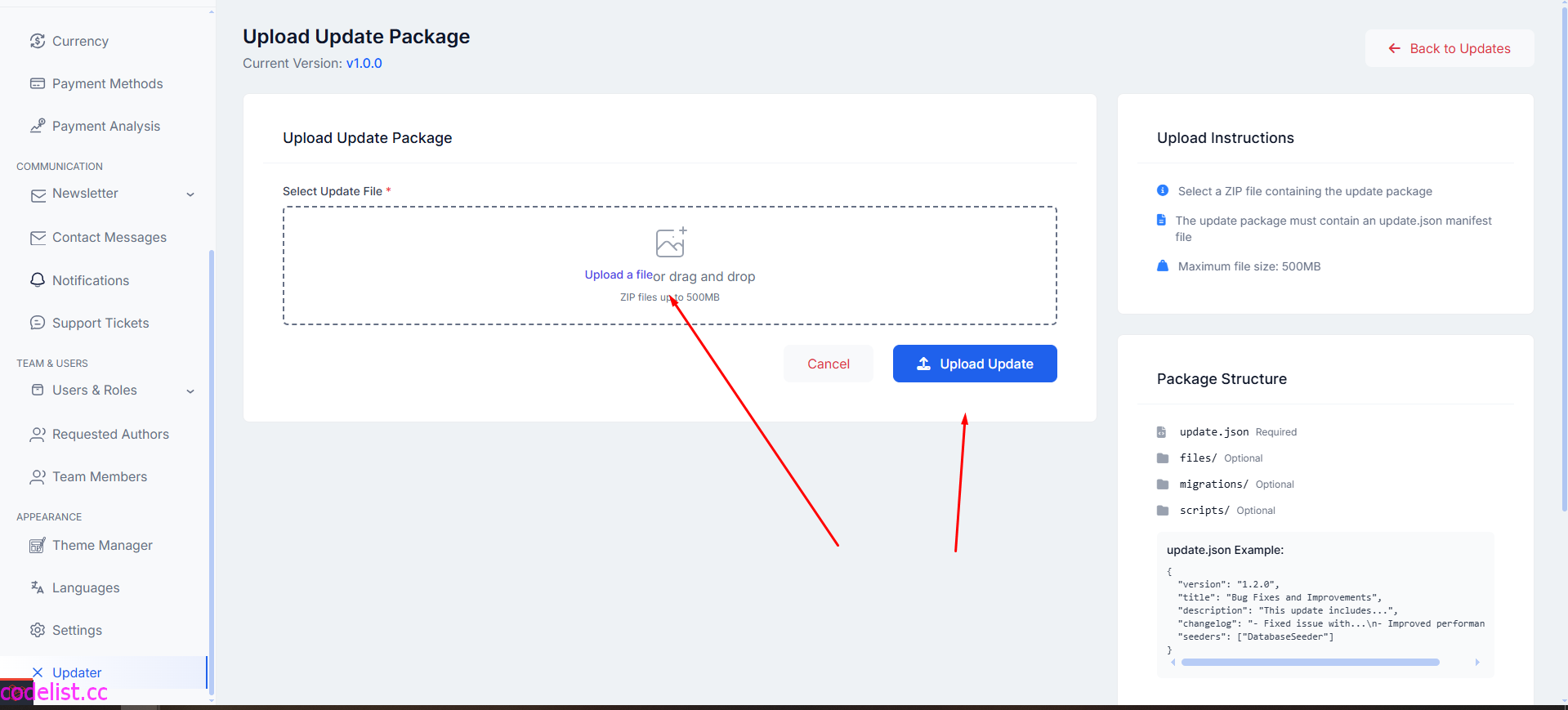This screenshot has height=710, width=1568.
Task: Click the info icon beside ZIP file instruction
Action: (1163, 190)
